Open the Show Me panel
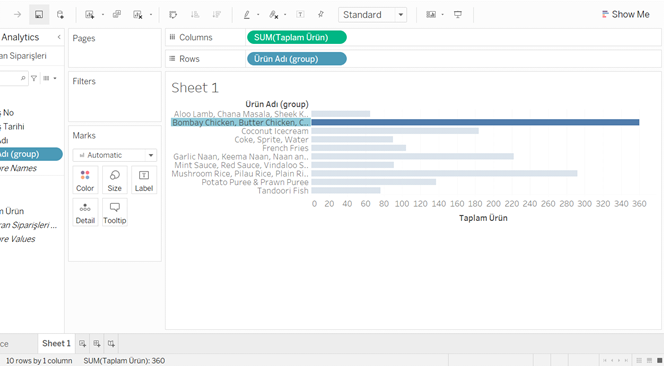 point(625,14)
